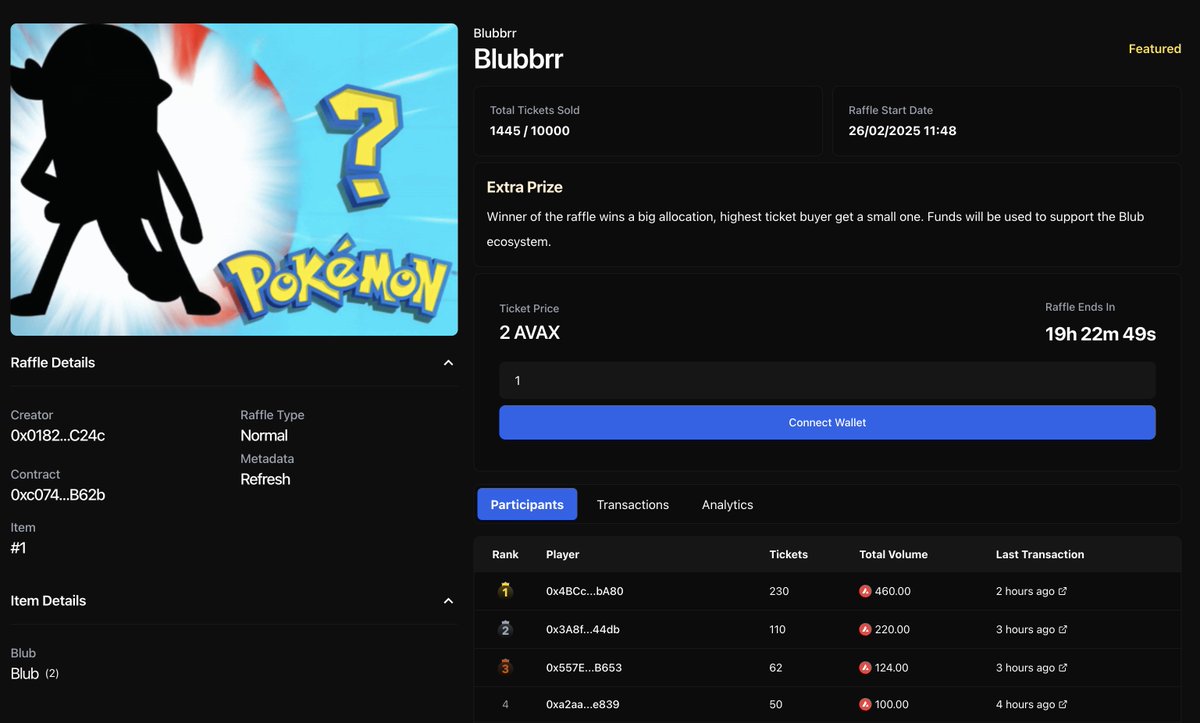The image size is (1200, 723).
Task: Click the gold medal icon for rank 1
Action: coord(505,591)
